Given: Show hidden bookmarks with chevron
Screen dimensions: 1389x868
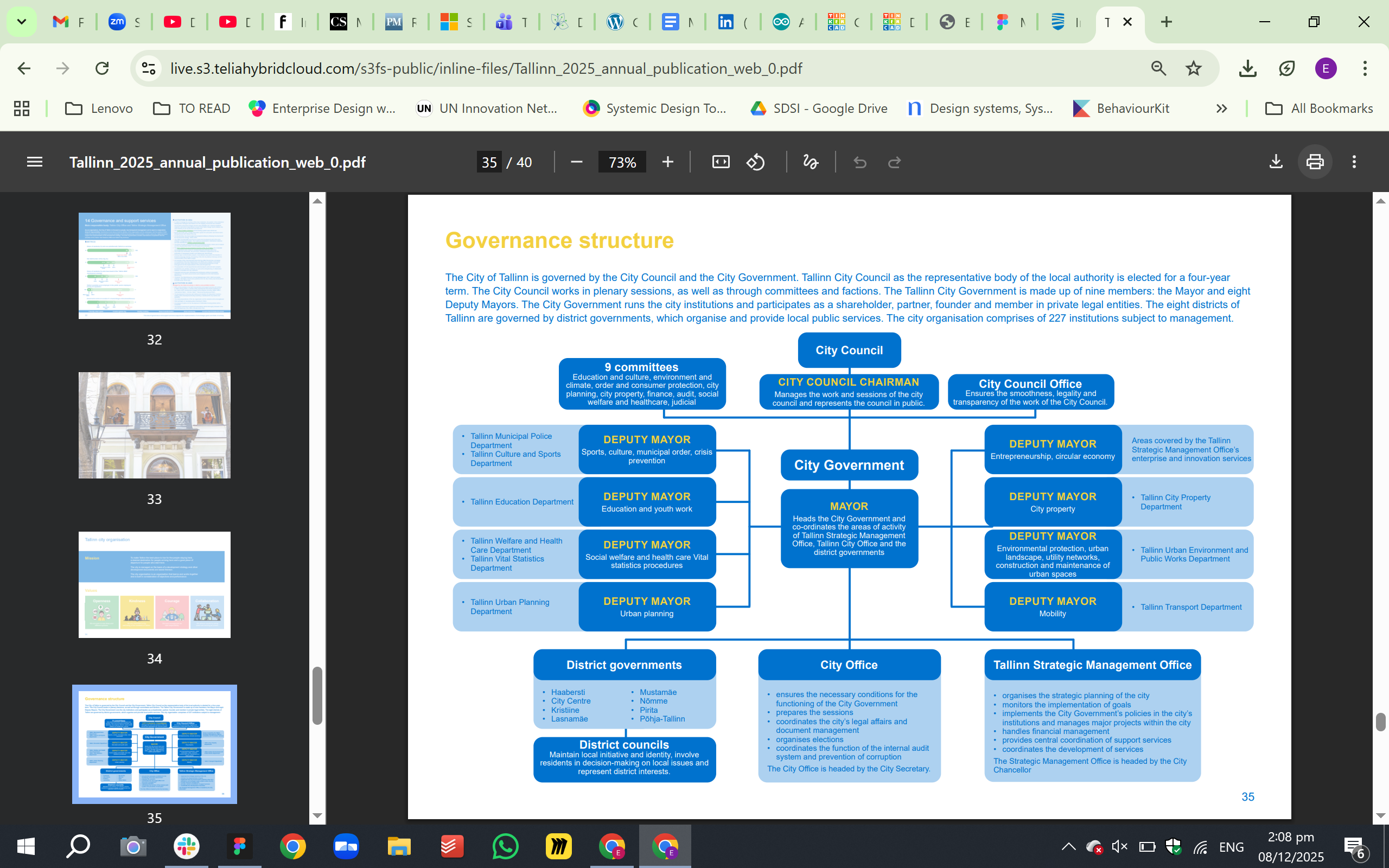Looking at the screenshot, I should pos(1221,108).
